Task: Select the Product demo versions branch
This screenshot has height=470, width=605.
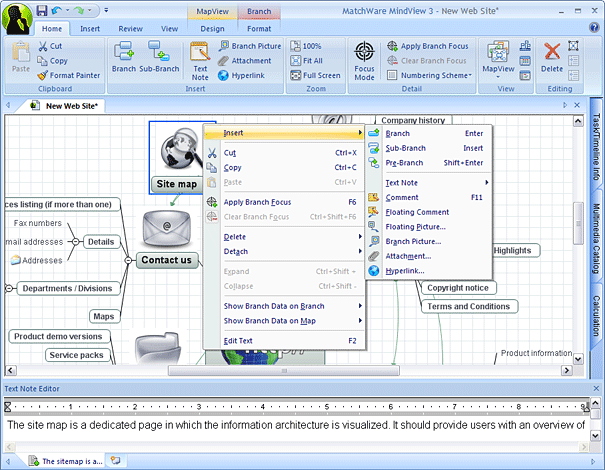Action: [x=58, y=336]
